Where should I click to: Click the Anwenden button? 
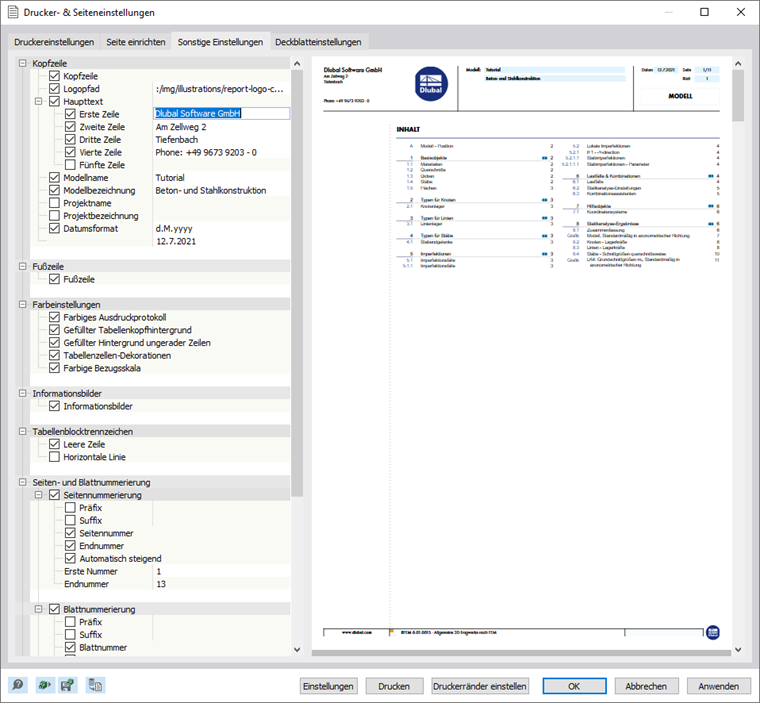[718, 686]
